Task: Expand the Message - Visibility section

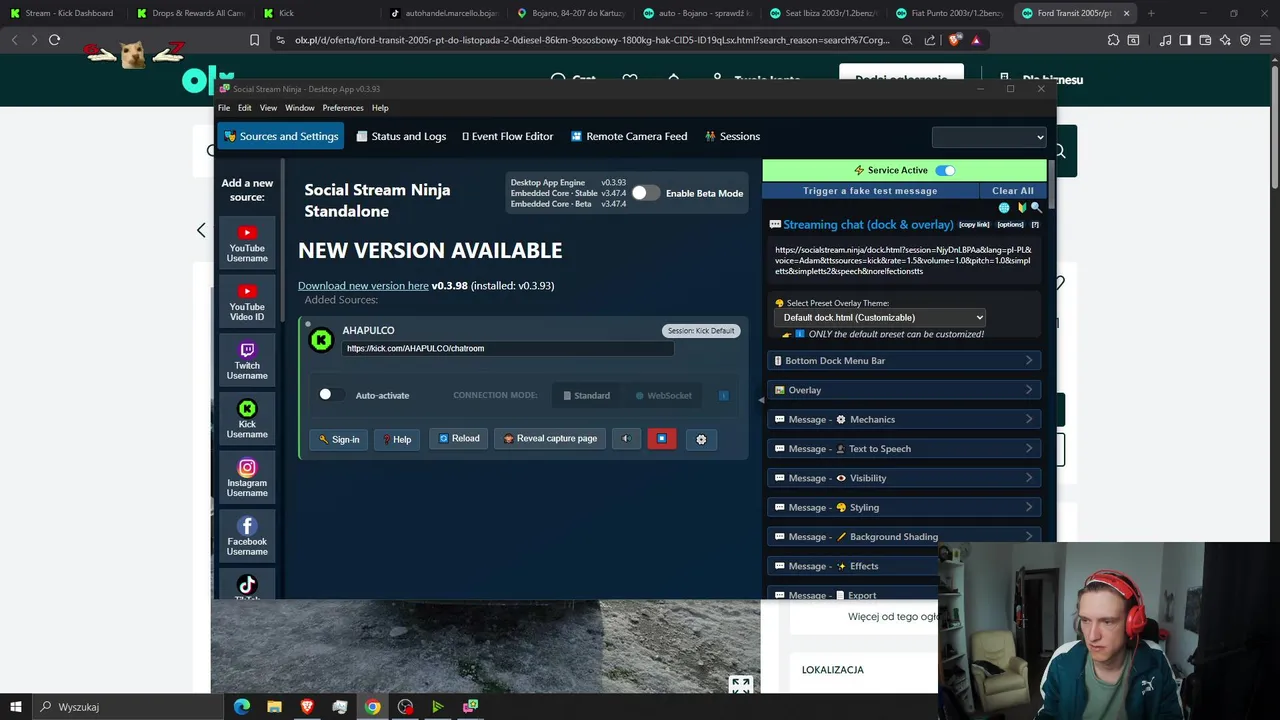Action: point(904,478)
